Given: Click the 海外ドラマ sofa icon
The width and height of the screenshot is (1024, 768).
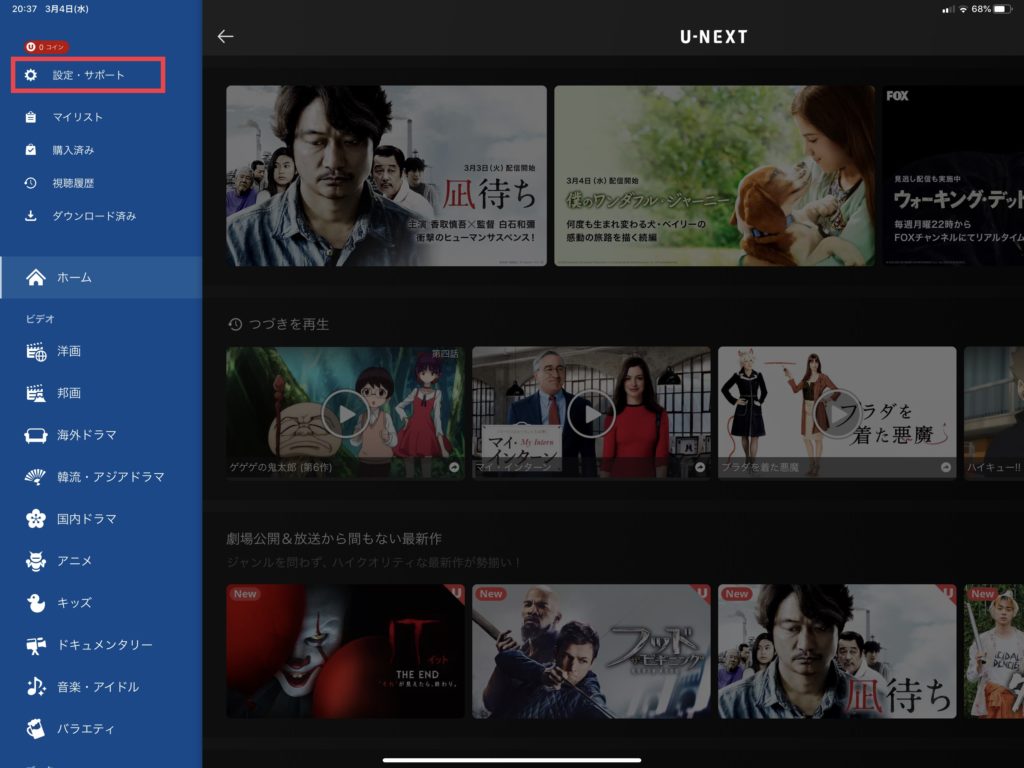Looking at the screenshot, I should pyautogui.click(x=36, y=435).
